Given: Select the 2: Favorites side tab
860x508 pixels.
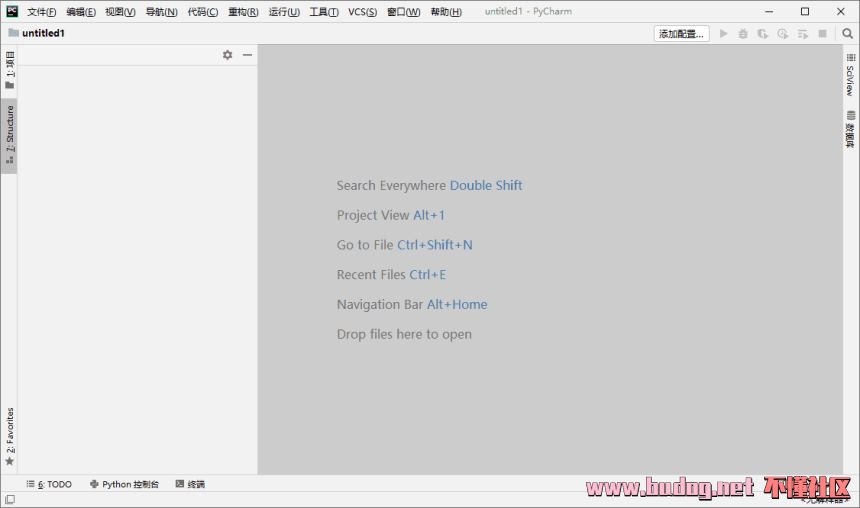Looking at the screenshot, I should (x=9, y=437).
